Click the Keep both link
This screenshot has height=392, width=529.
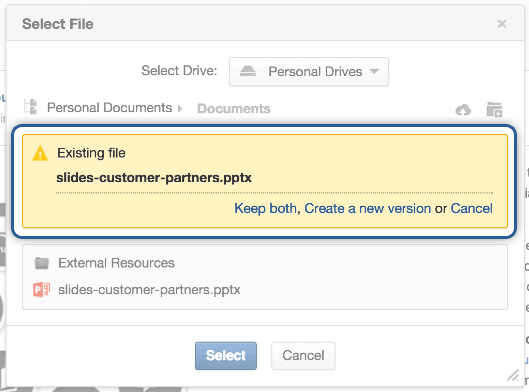click(266, 208)
